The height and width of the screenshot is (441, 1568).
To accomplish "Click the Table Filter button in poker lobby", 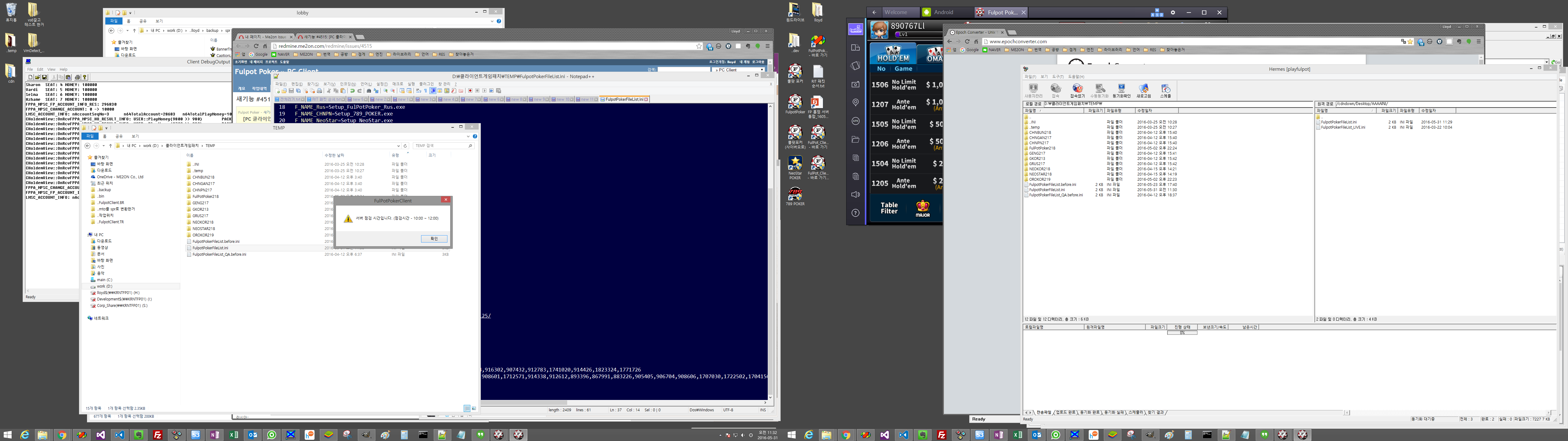I will click(889, 208).
